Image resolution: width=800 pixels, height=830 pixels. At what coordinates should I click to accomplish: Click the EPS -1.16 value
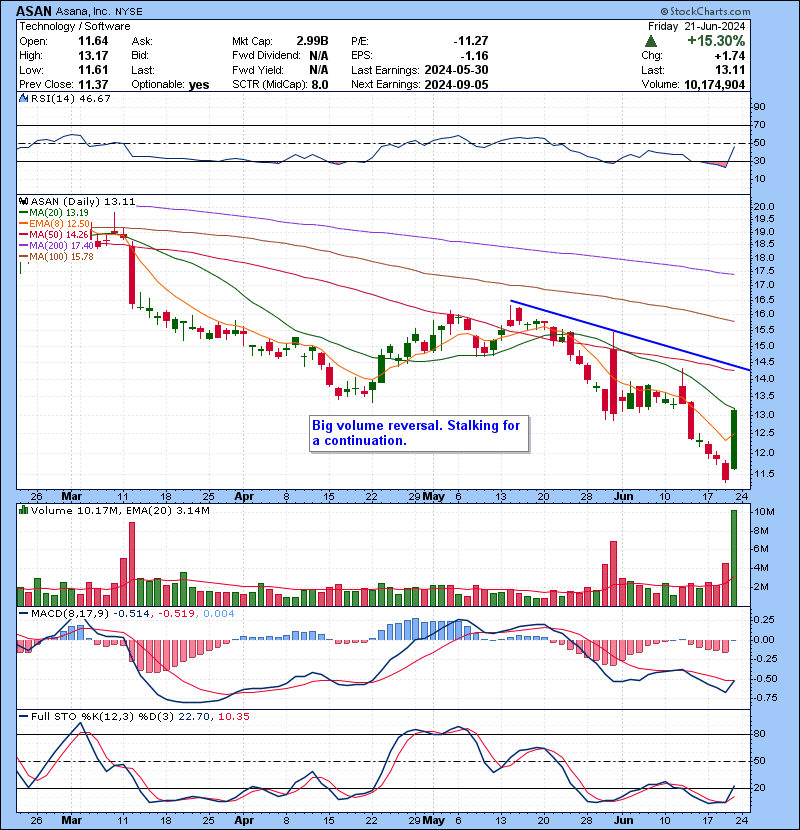(474, 56)
